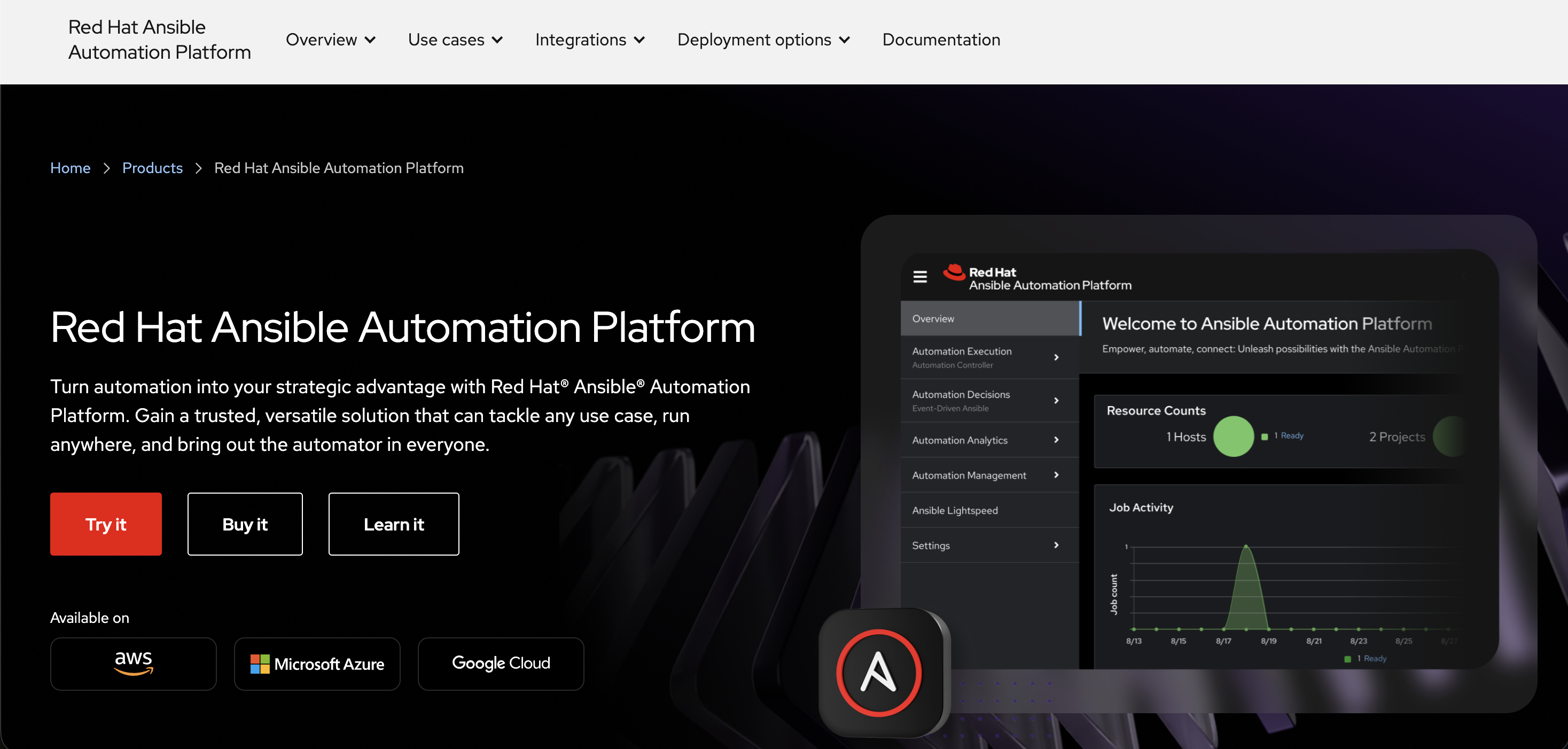The image size is (1568, 749).
Task: Expand the Automation Decisions chevron
Action: (x=1056, y=400)
